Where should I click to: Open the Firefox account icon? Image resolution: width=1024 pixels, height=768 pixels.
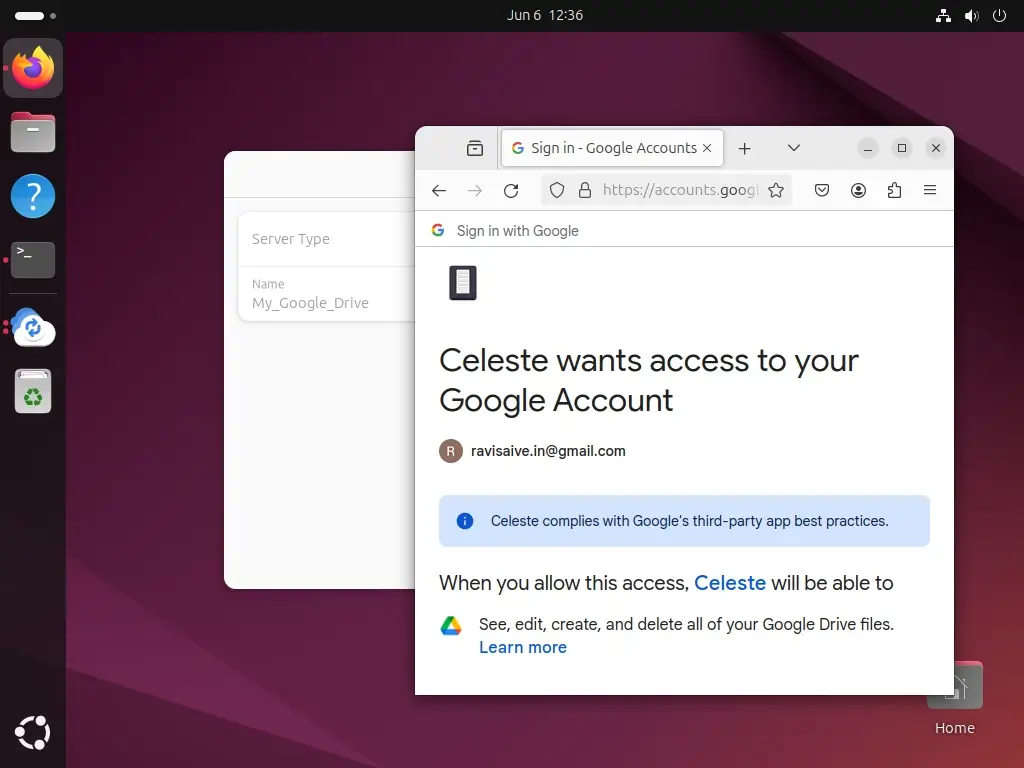(x=858, y=190)
